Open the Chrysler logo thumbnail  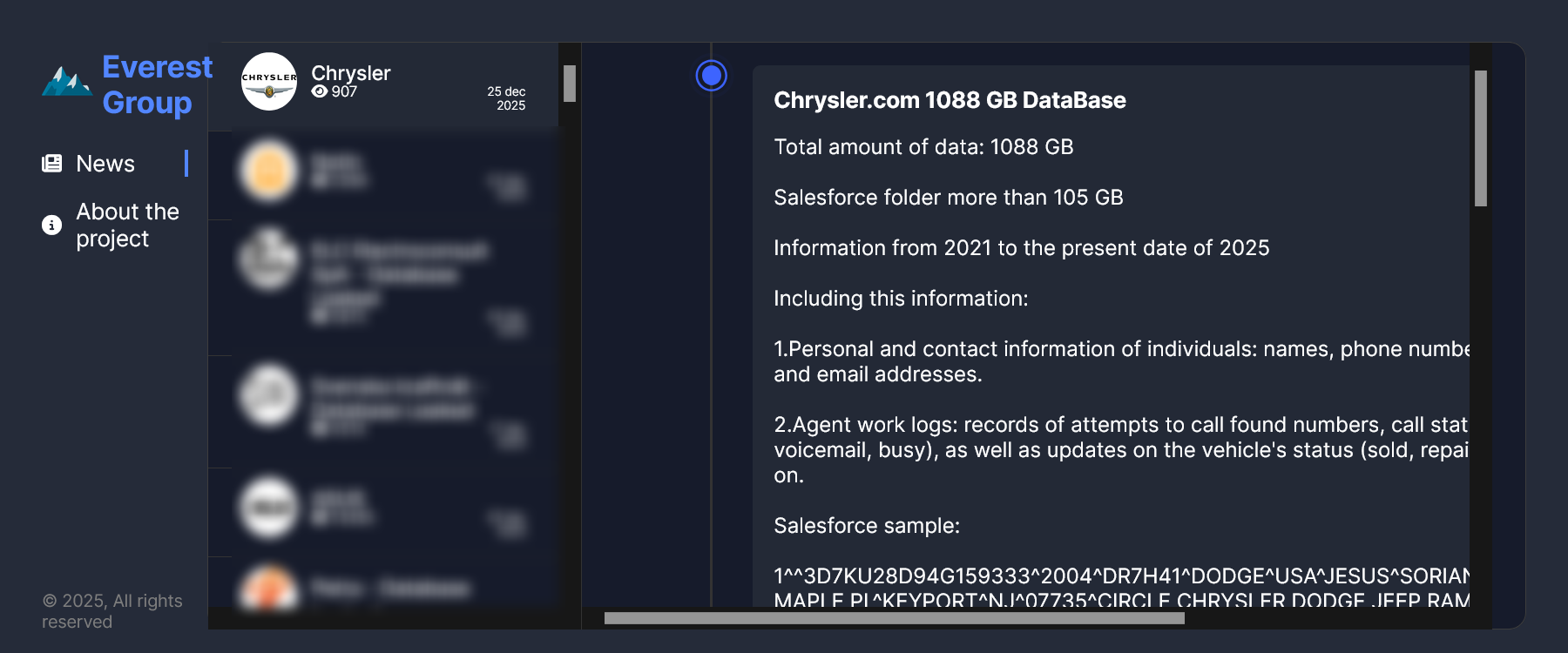(269, 81)
